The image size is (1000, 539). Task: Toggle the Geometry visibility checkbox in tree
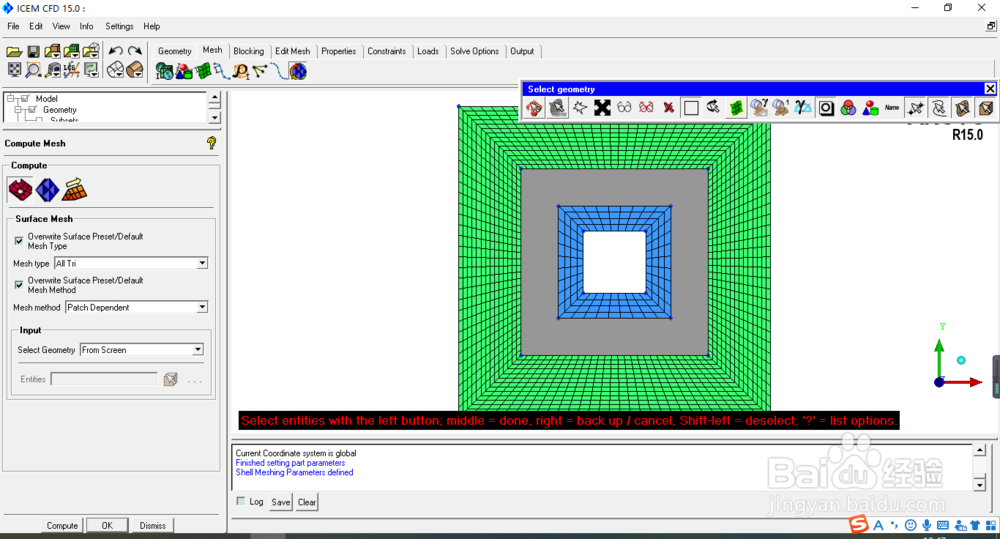coord(33,110)
